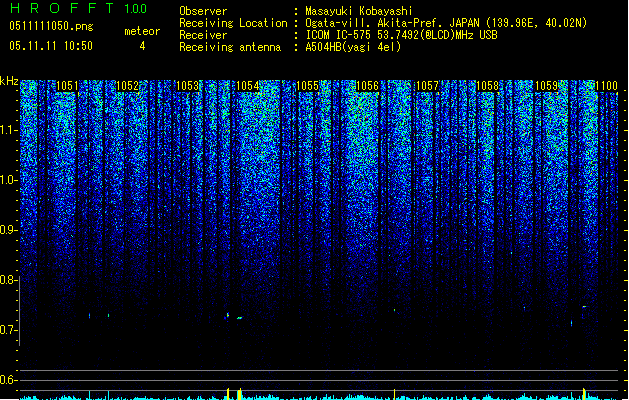The width and height of the screenshot is (629, 400).
Task: Click the 1058 time marker
Action: (x=487, y=86)
